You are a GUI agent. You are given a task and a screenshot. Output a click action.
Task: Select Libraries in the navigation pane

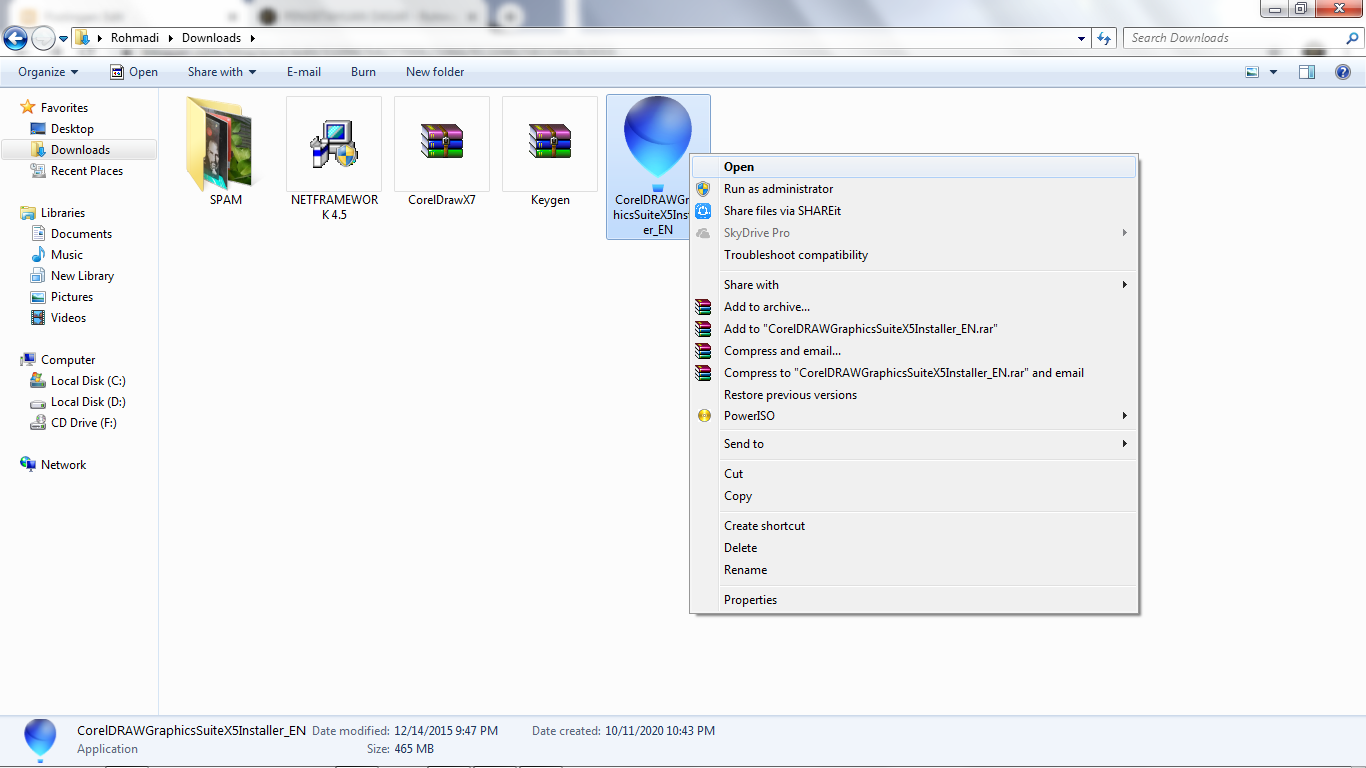(x=63, y=213)
